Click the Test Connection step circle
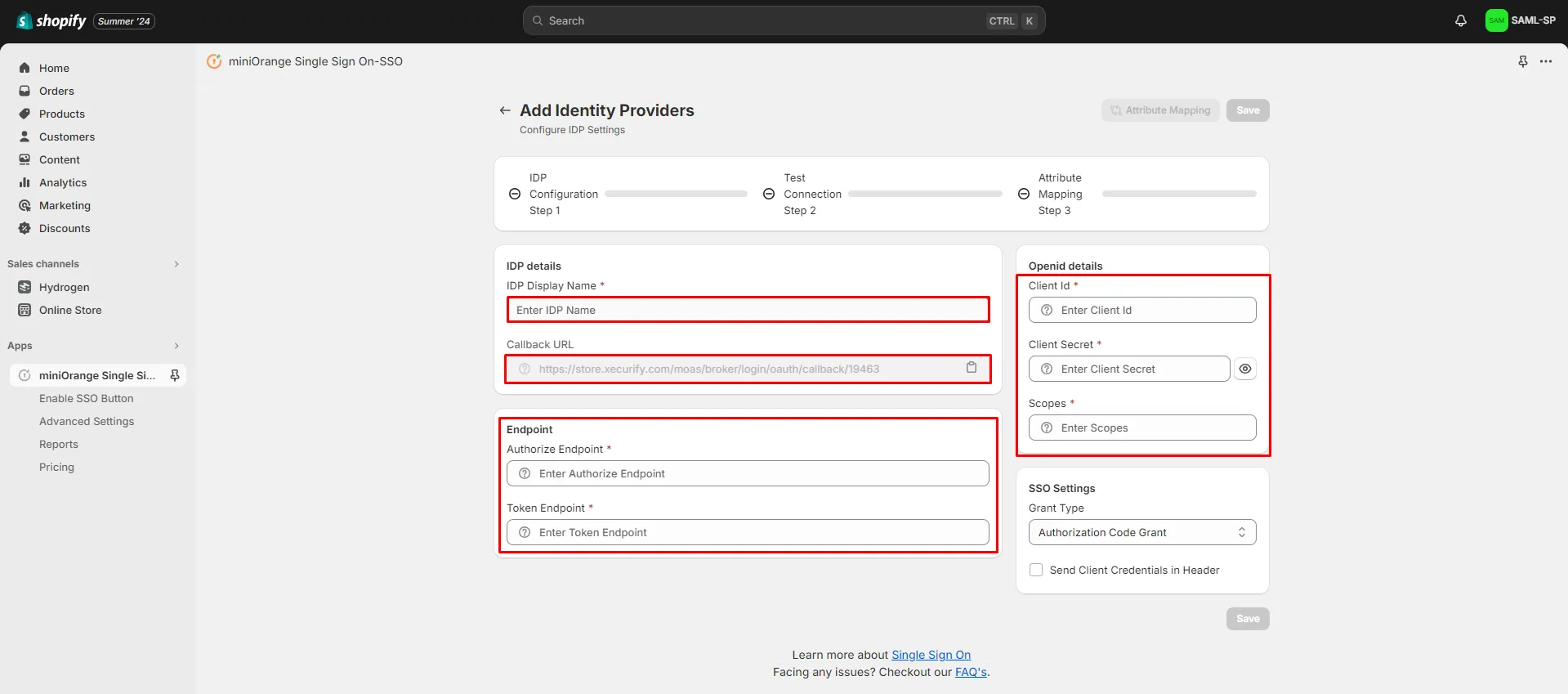 [x=769, y=194]
